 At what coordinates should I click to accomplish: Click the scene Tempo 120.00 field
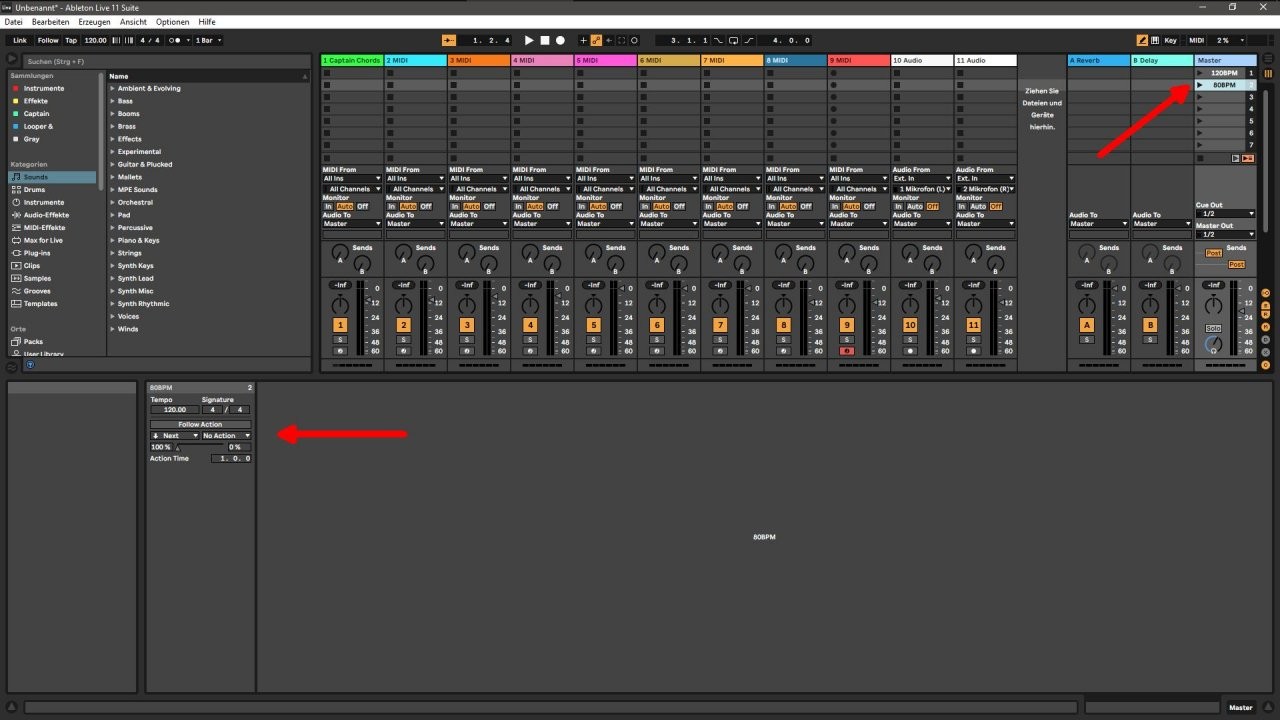pos(174,409)
